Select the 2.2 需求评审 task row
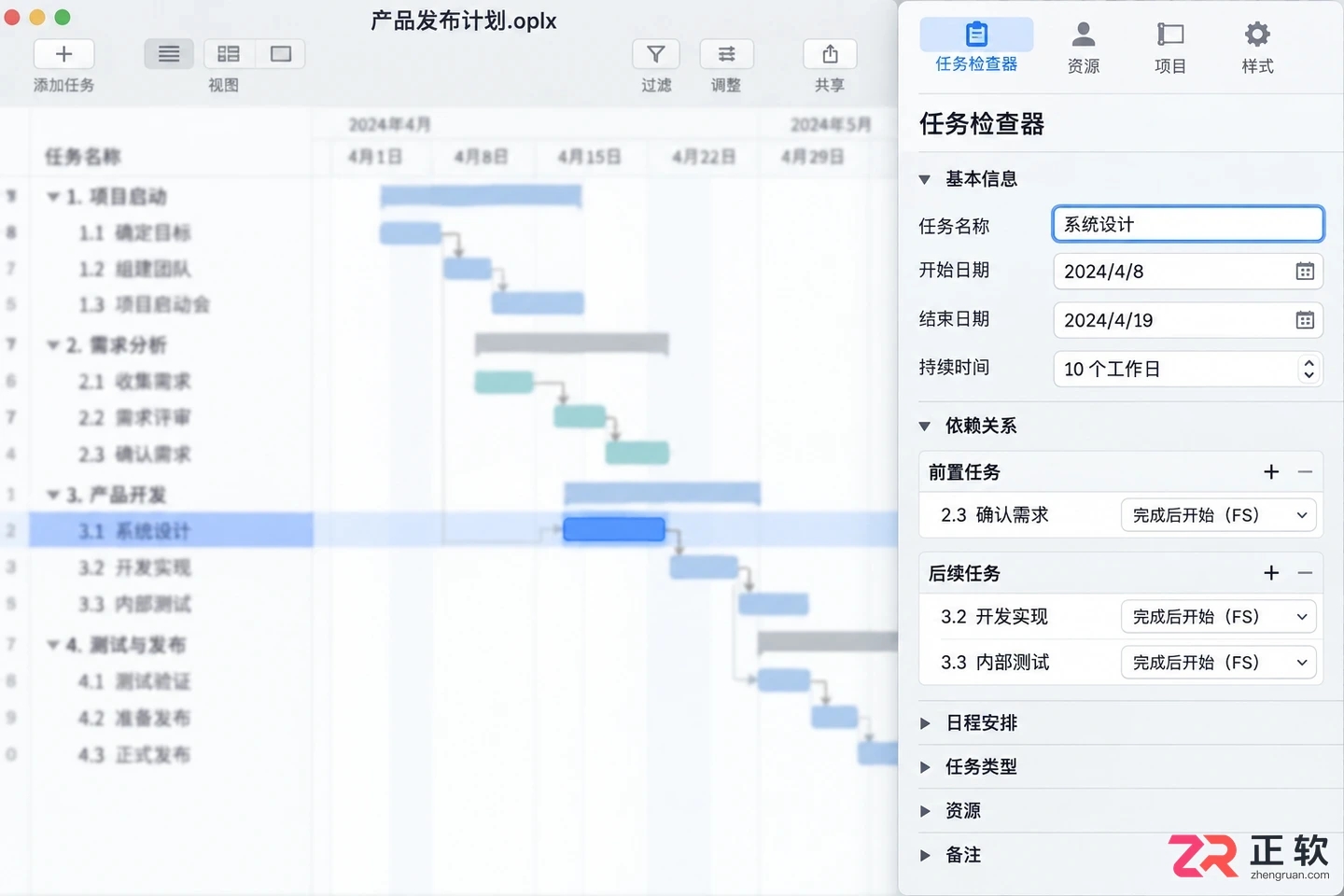The image size is (1344, 896). click(x=171, y=417)
